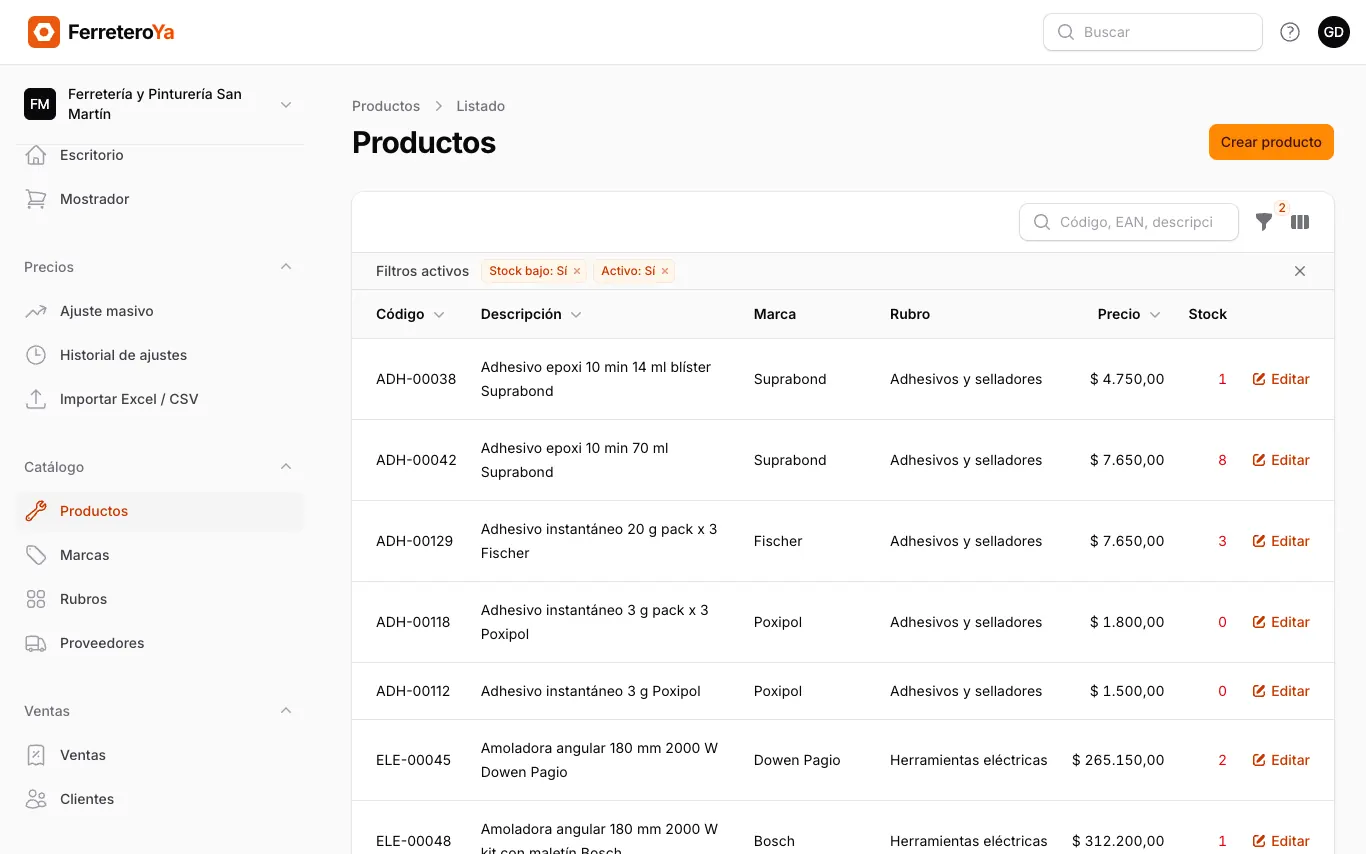1366x854 pixels.
Task: Open Marcas in the sidebar
Action: 160,555
